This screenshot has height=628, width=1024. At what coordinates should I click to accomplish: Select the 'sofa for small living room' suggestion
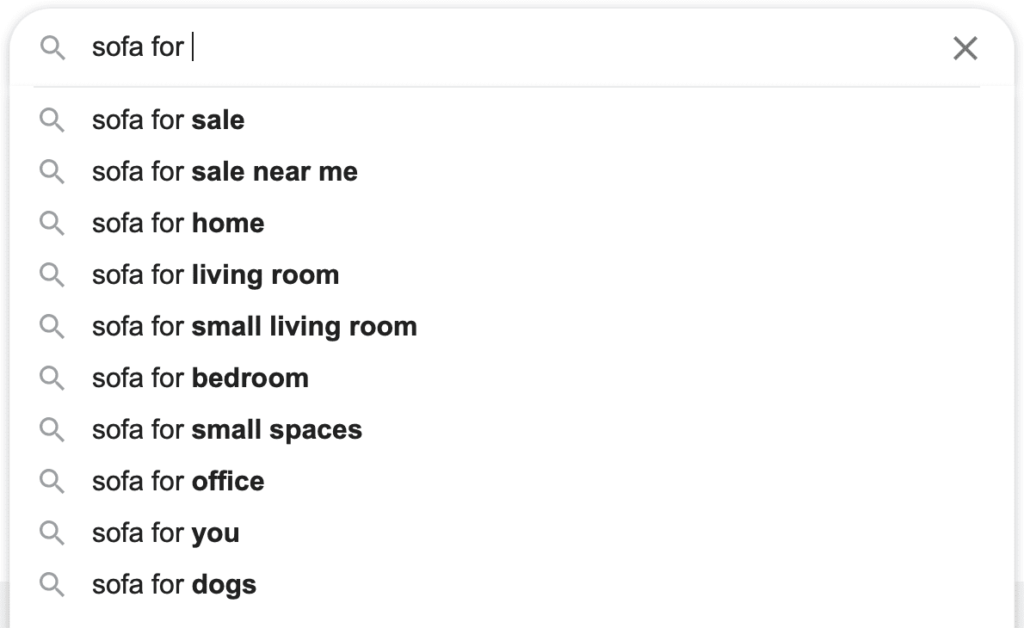(x=253, y=326)
